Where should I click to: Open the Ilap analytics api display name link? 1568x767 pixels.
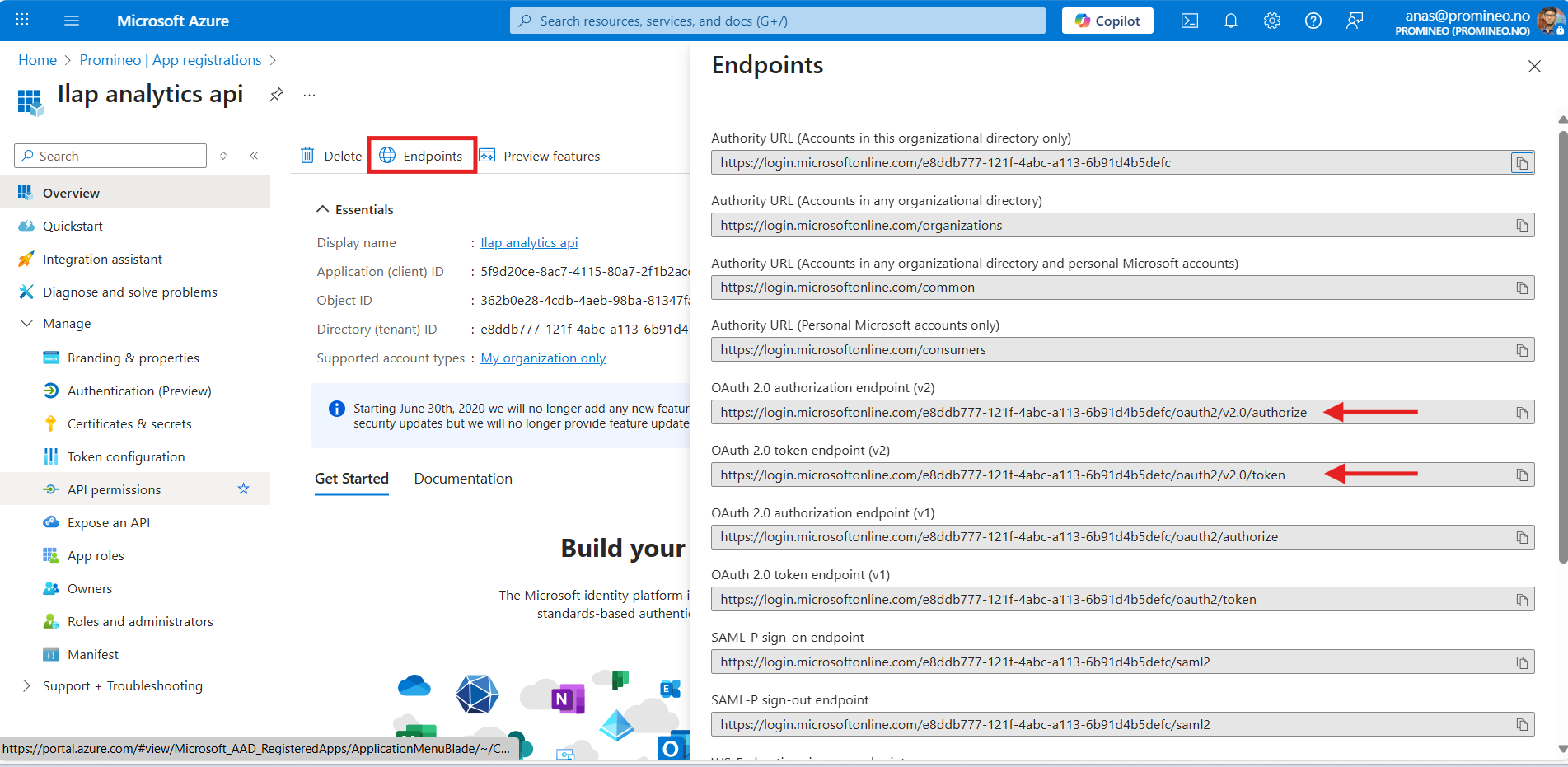coord(529,242)
